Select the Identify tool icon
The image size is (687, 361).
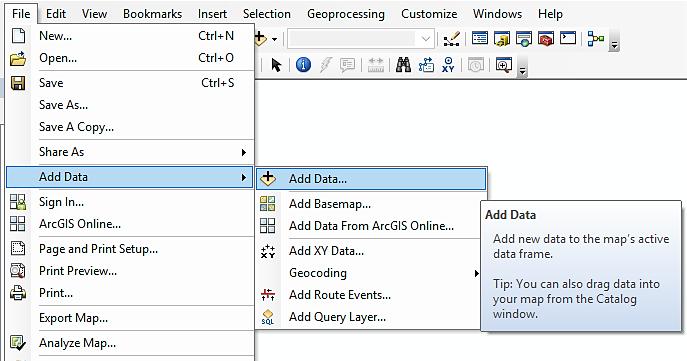tap(303, 65)
